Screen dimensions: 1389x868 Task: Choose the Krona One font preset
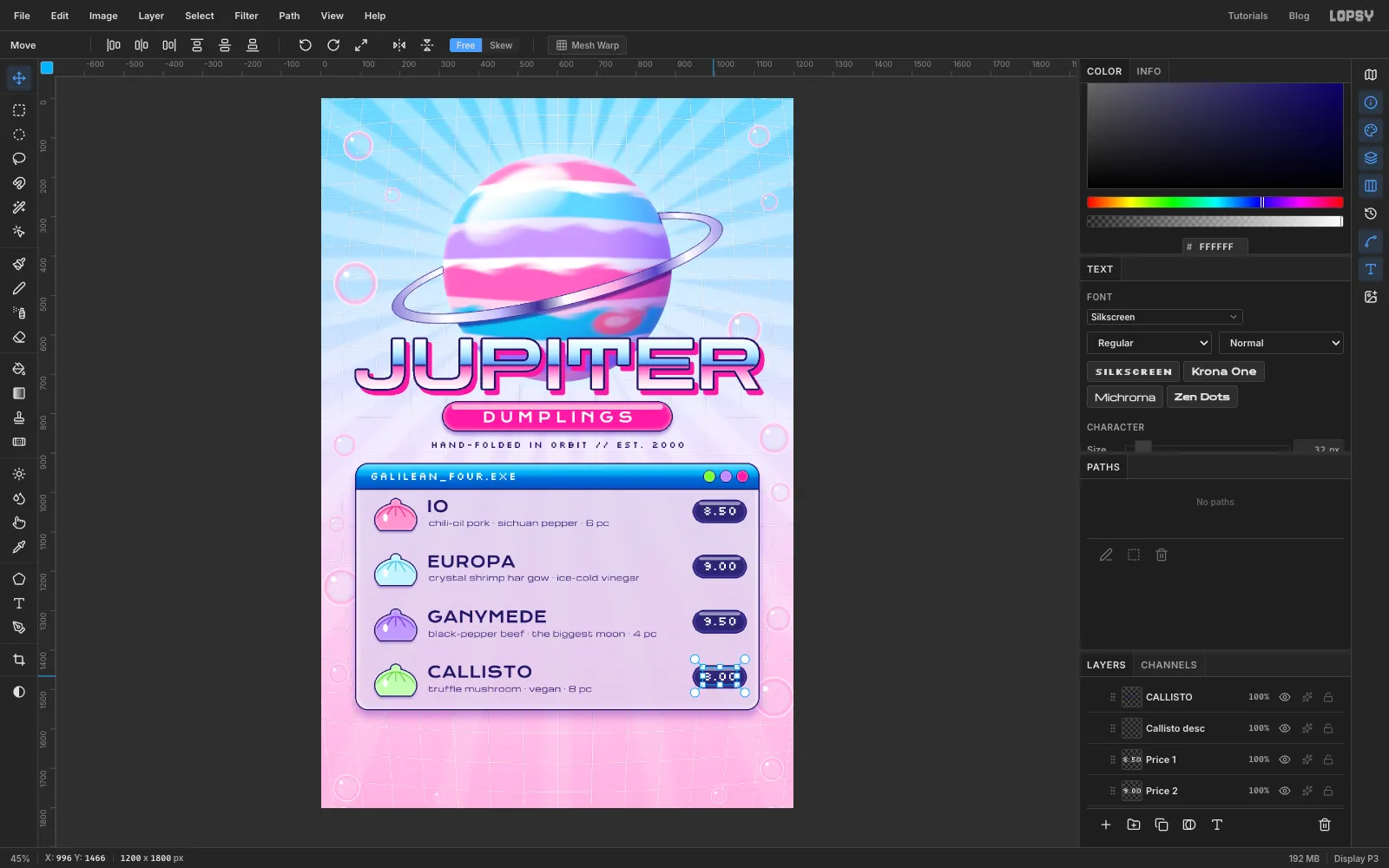tap(1224, 372)
